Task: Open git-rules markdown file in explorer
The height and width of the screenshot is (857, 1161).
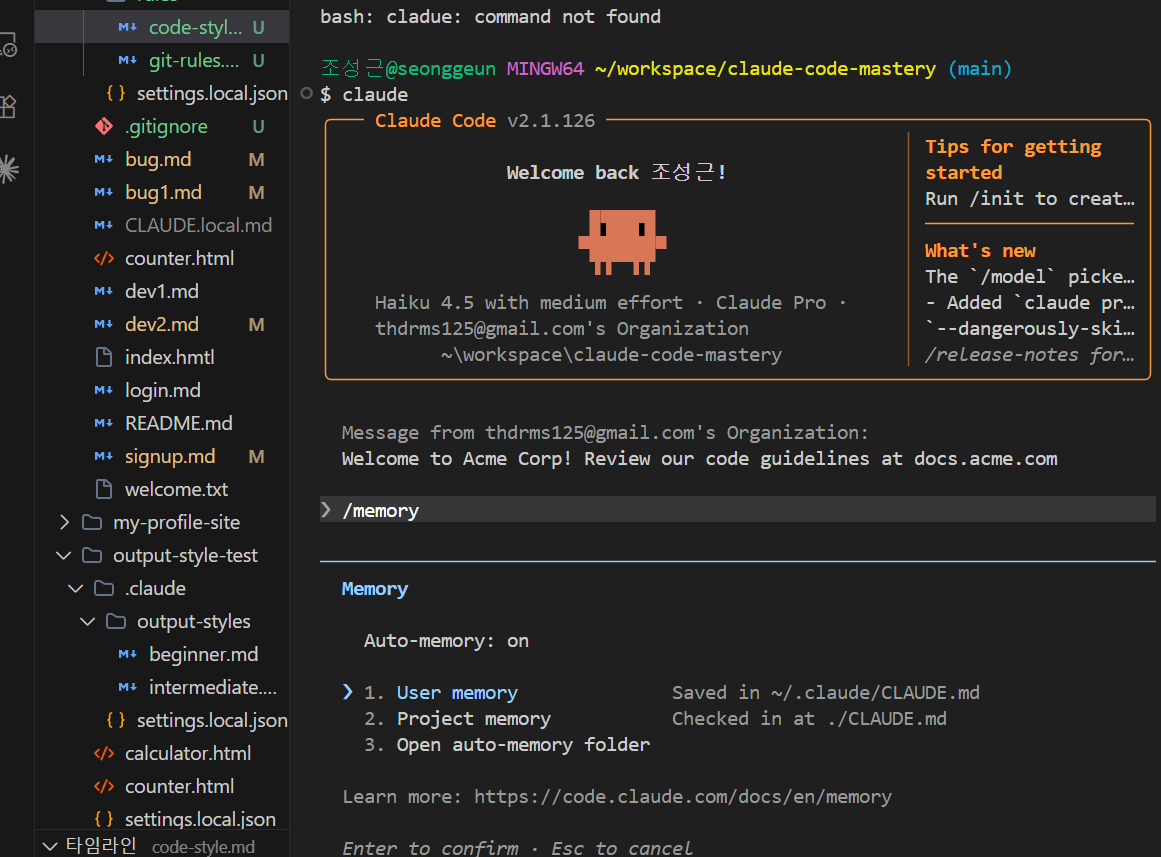Action: (x=194, y=61)
